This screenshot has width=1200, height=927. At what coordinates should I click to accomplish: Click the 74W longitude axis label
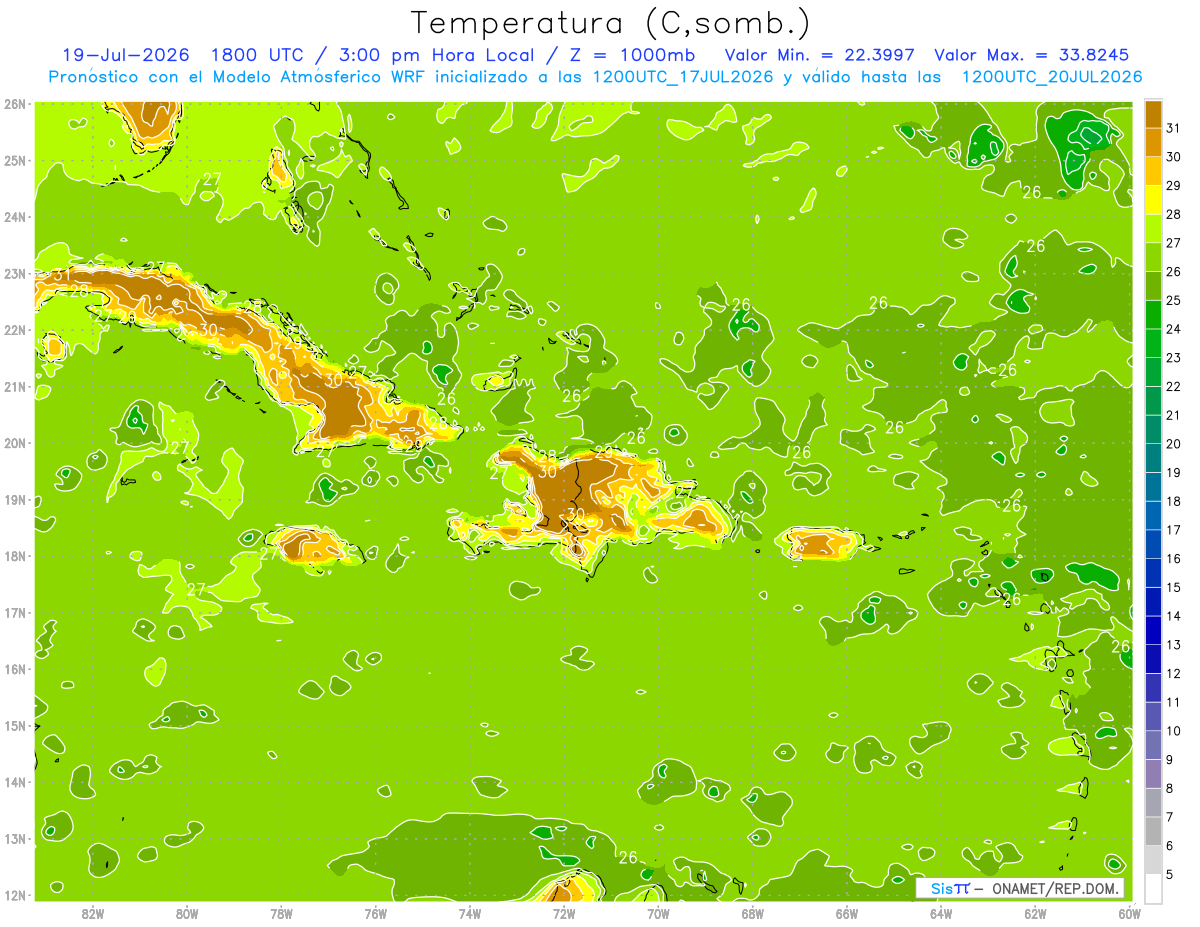click(469, 913)
